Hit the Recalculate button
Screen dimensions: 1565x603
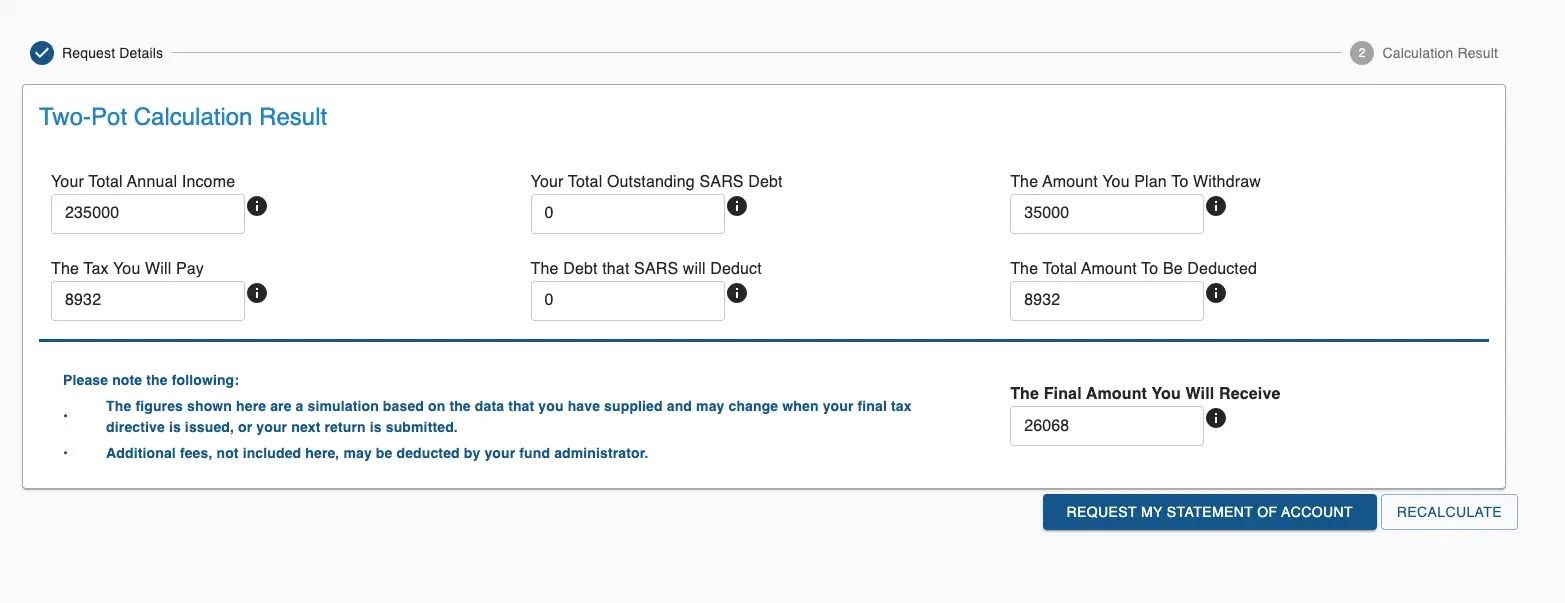1449,512
